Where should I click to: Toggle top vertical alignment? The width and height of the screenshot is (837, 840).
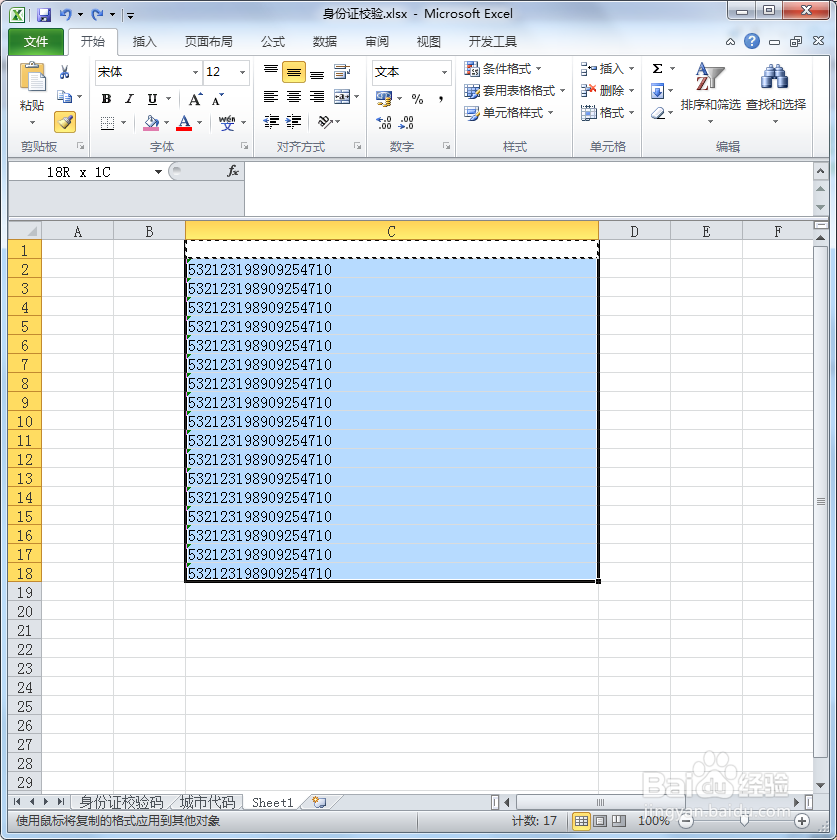[271, 72]
